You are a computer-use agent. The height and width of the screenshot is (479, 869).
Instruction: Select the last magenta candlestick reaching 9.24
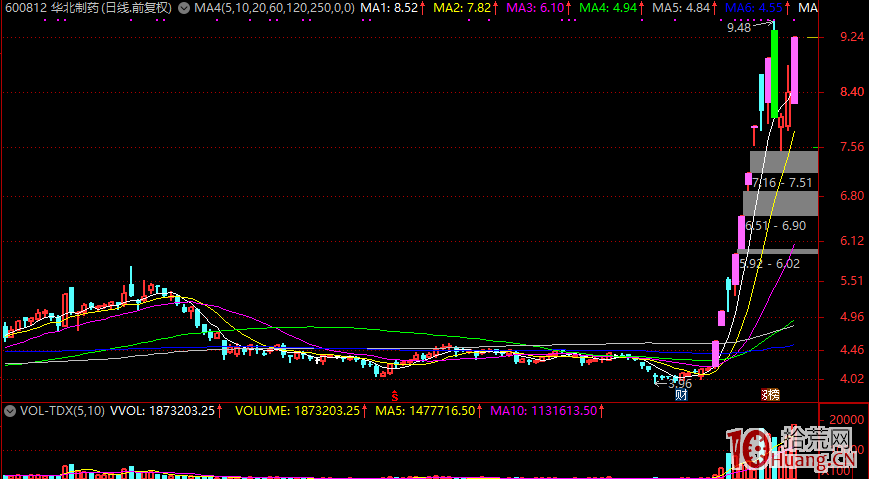794,70
